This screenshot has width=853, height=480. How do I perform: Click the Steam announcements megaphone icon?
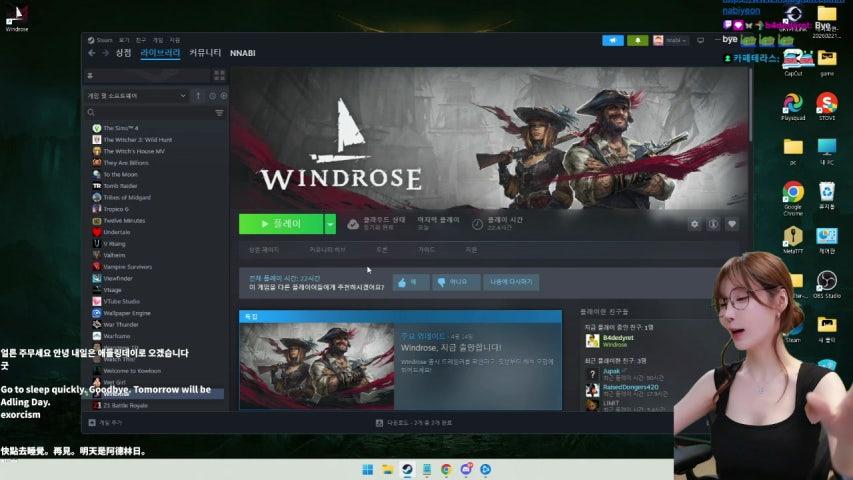[x=612, y=40]
